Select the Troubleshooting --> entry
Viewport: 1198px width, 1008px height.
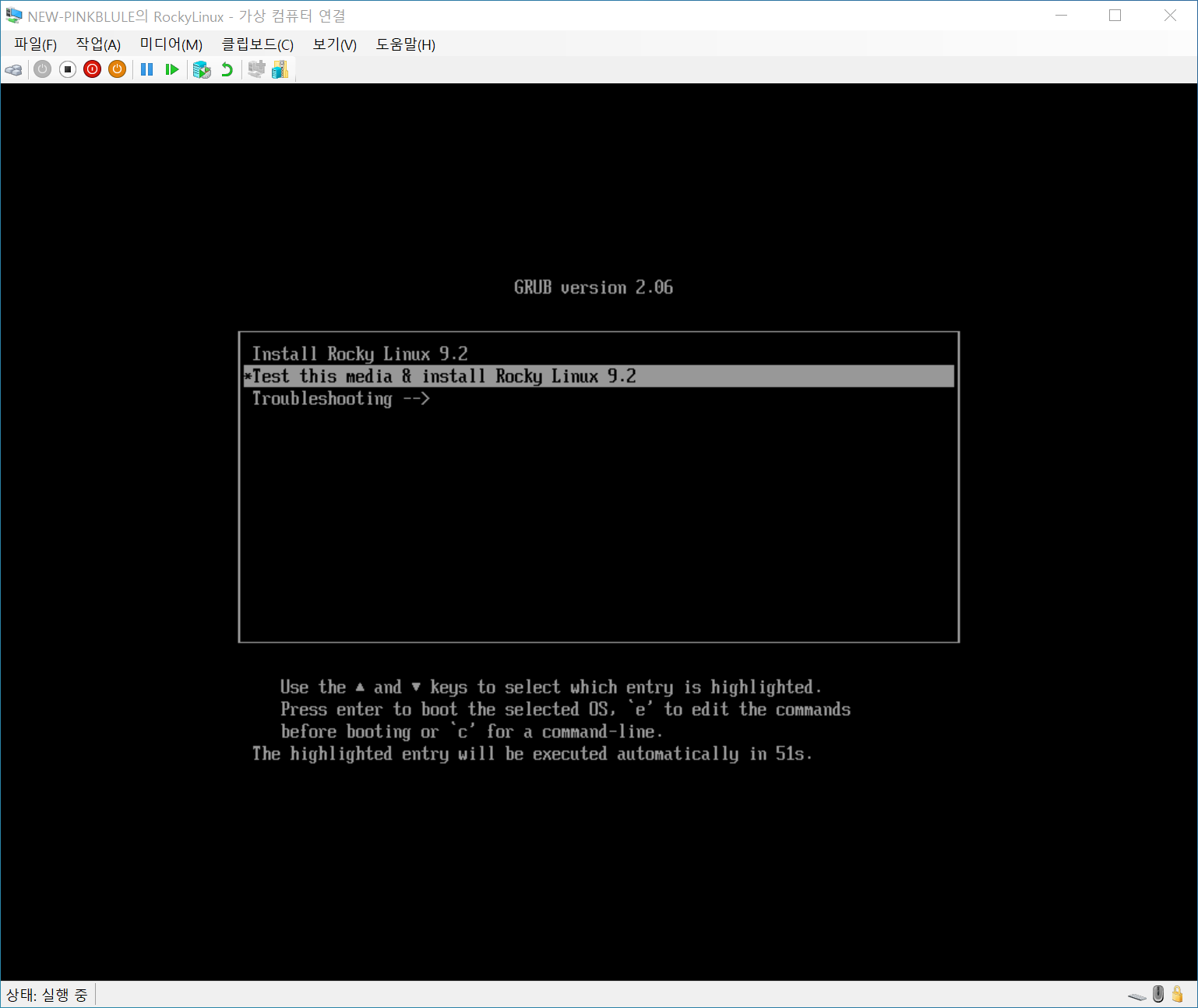(598, 399)
